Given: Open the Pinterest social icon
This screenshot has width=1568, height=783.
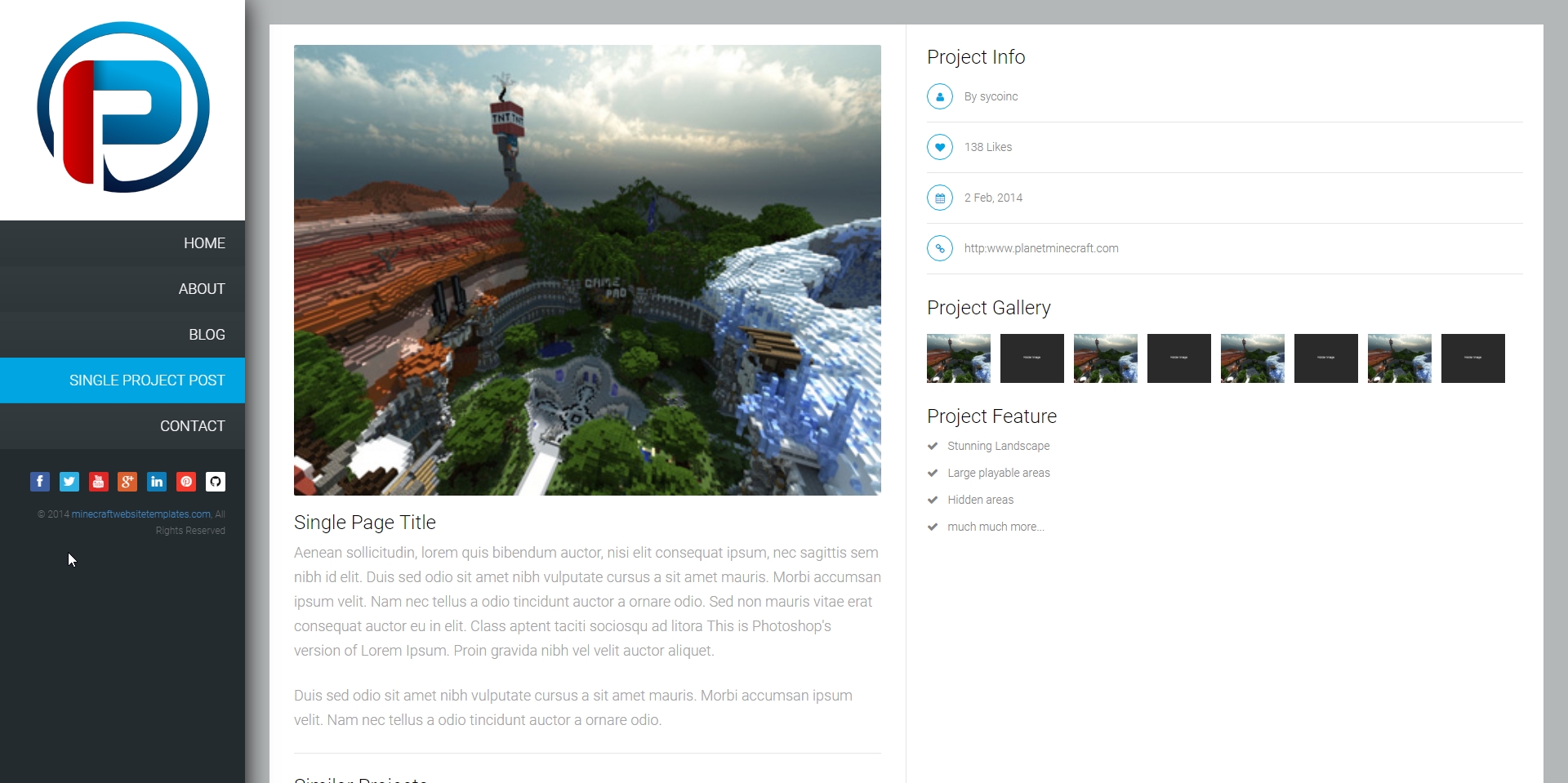Looking at the screenshot, I should click(186, 482).
